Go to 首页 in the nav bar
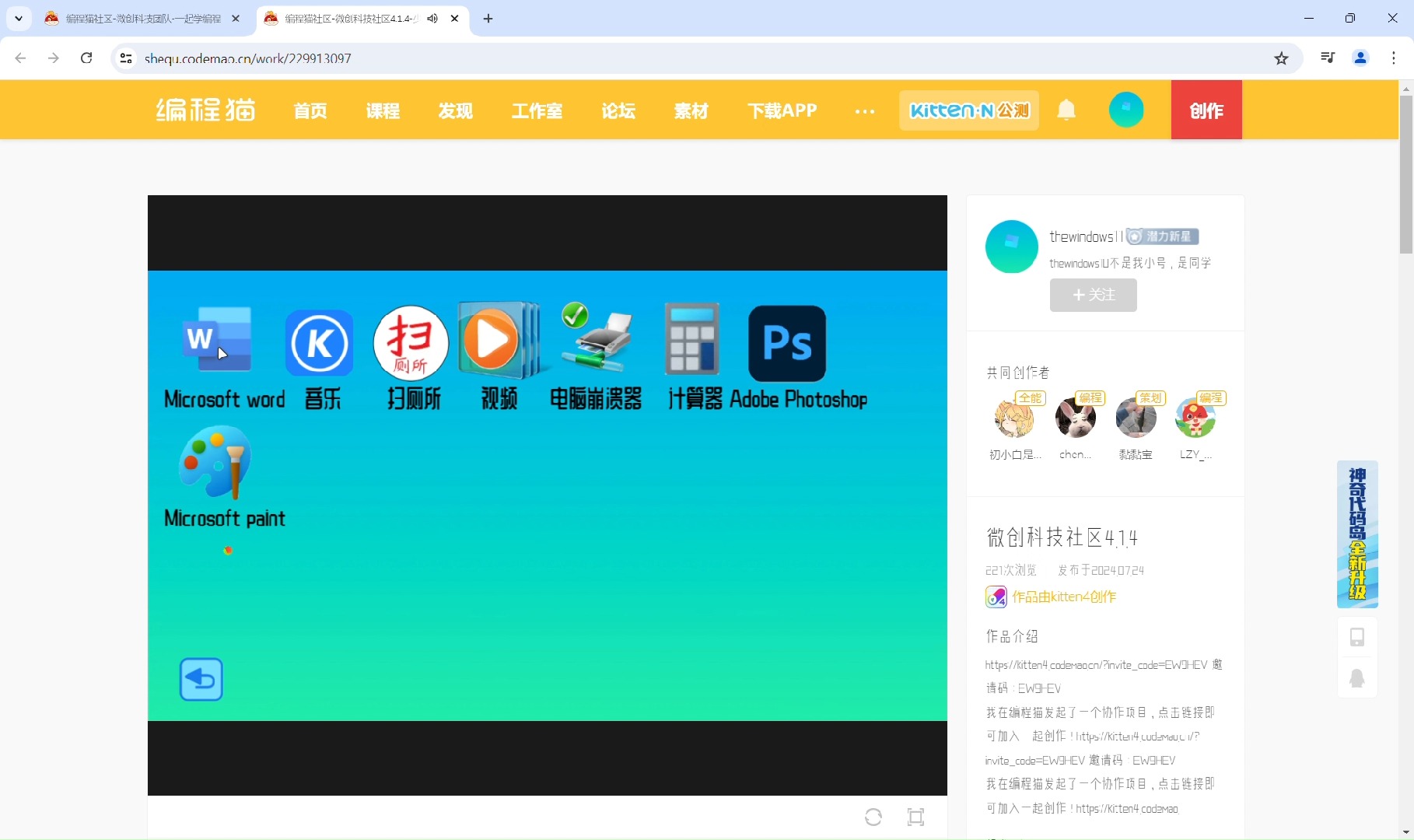The image size is (1414, 840). (310, 110)
